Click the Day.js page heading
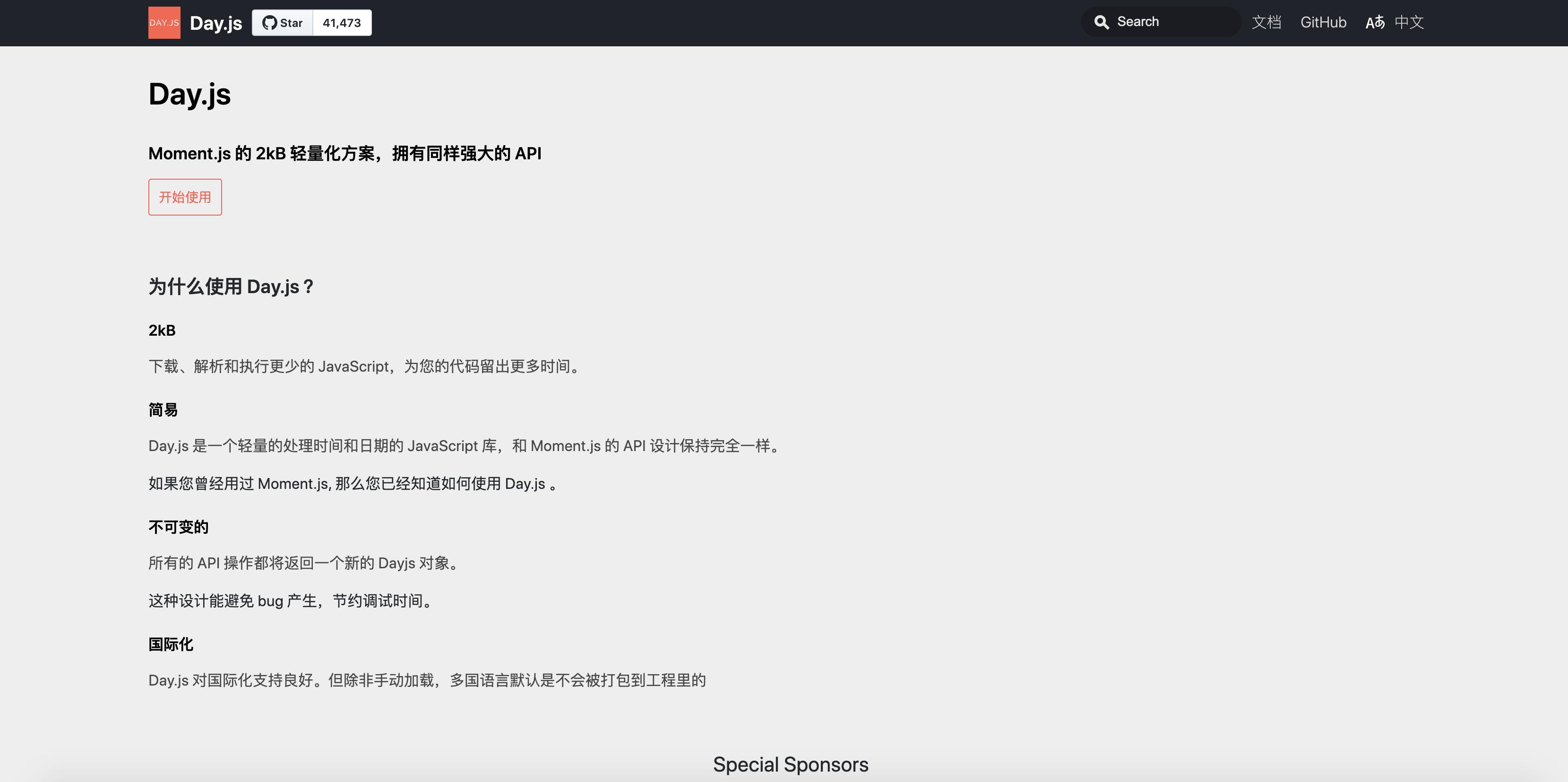The width and height of the screenshot is (1568, 782). (x=190, y=95)
